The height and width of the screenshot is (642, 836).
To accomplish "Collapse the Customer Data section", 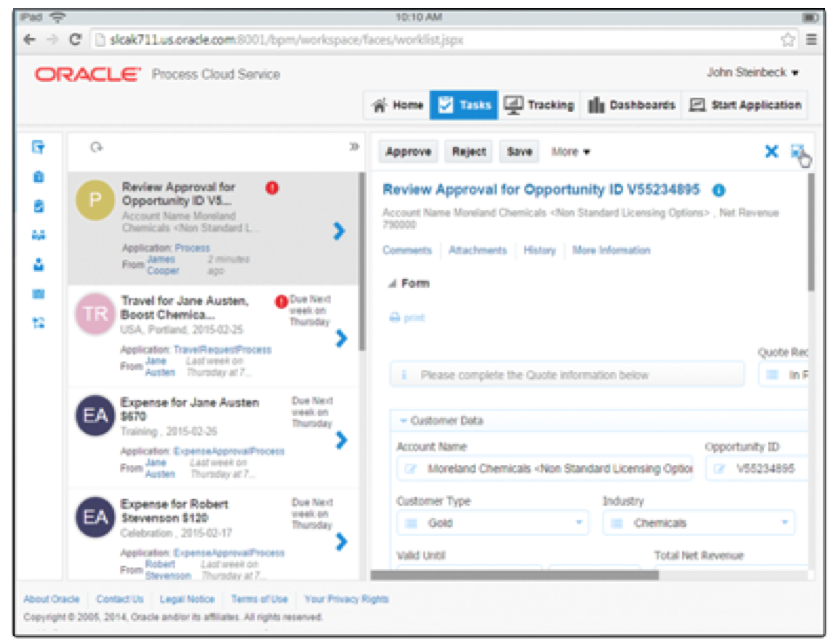I will click(404, 421).
